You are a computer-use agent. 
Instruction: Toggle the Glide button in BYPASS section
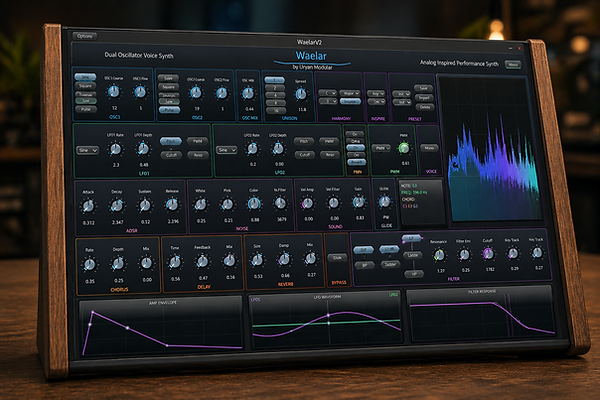(x=337, y=258)
